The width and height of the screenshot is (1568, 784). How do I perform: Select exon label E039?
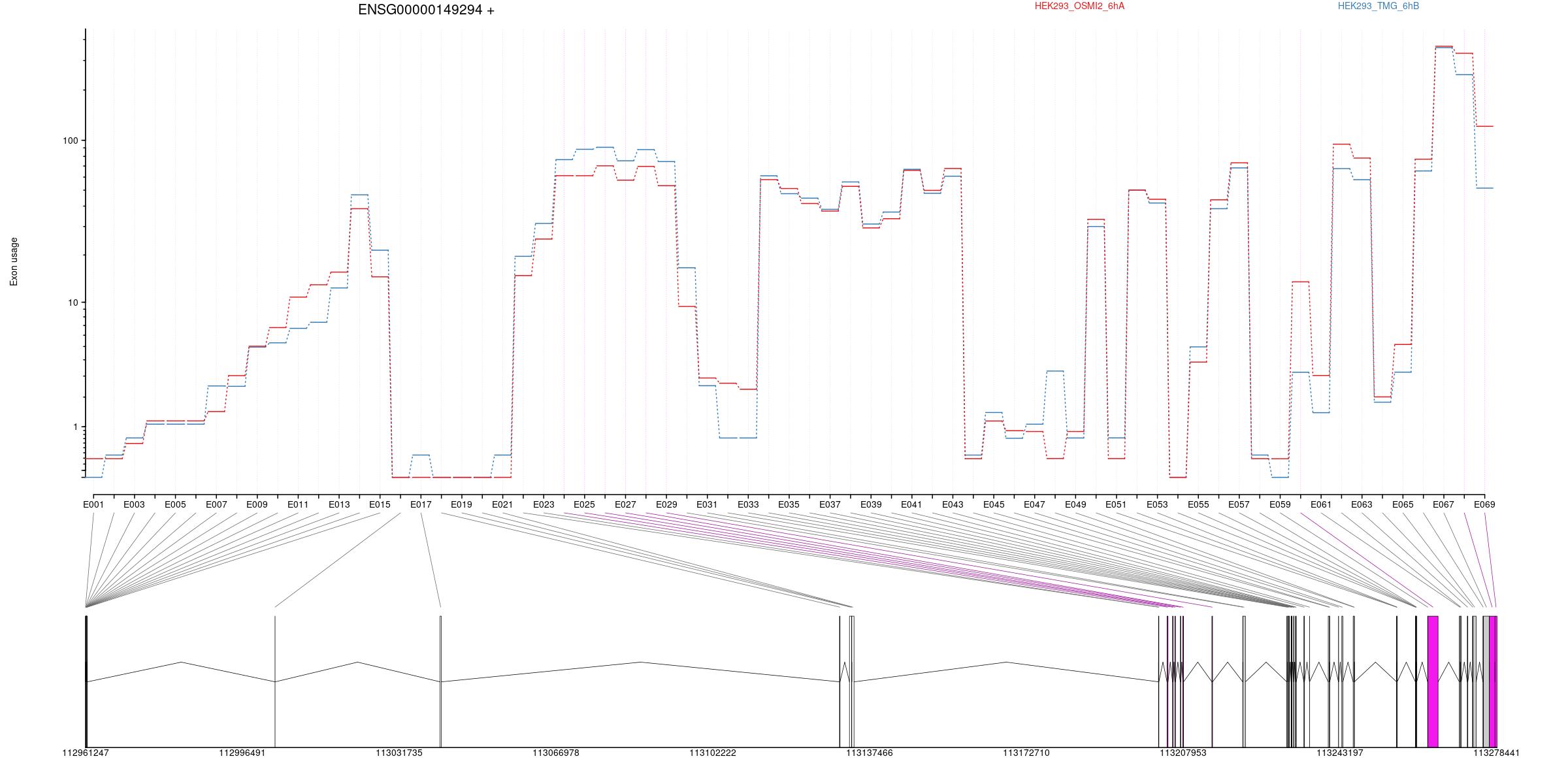pos(871,504)
